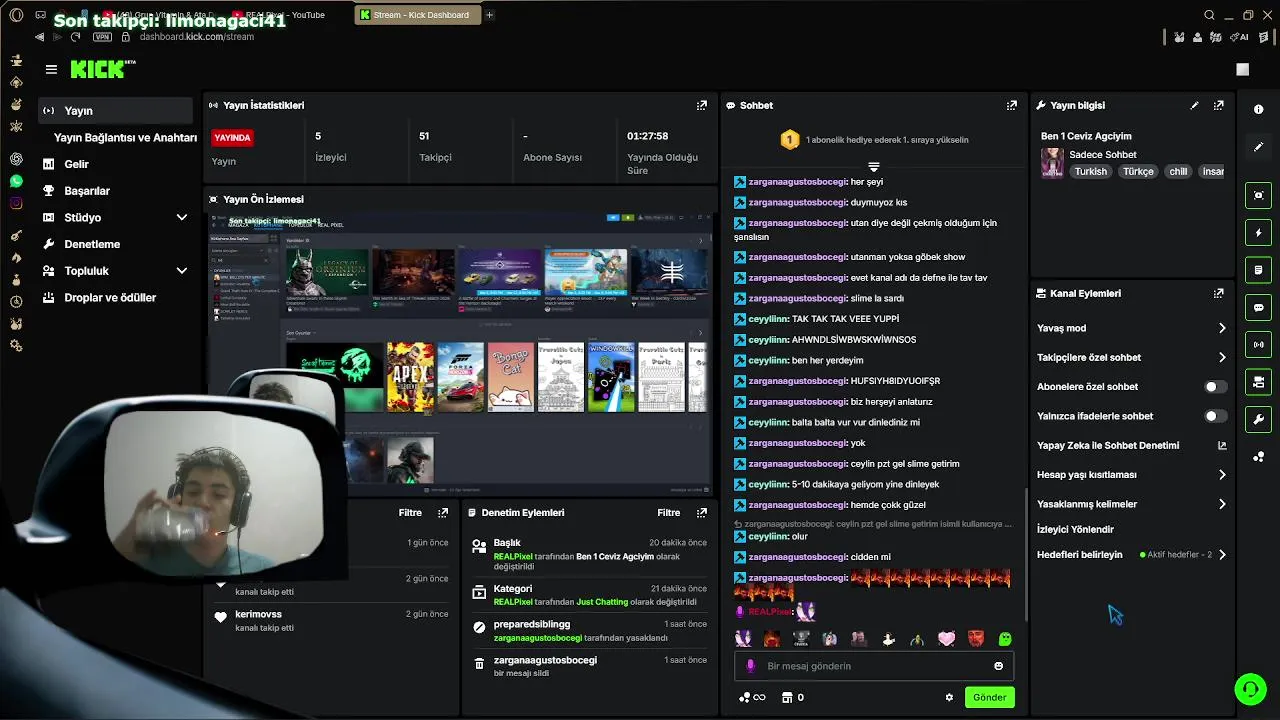Open the live support headset button
The height and width of the screenshot is (720, 1280).
pyautogui.click(x=1249, y=689)
